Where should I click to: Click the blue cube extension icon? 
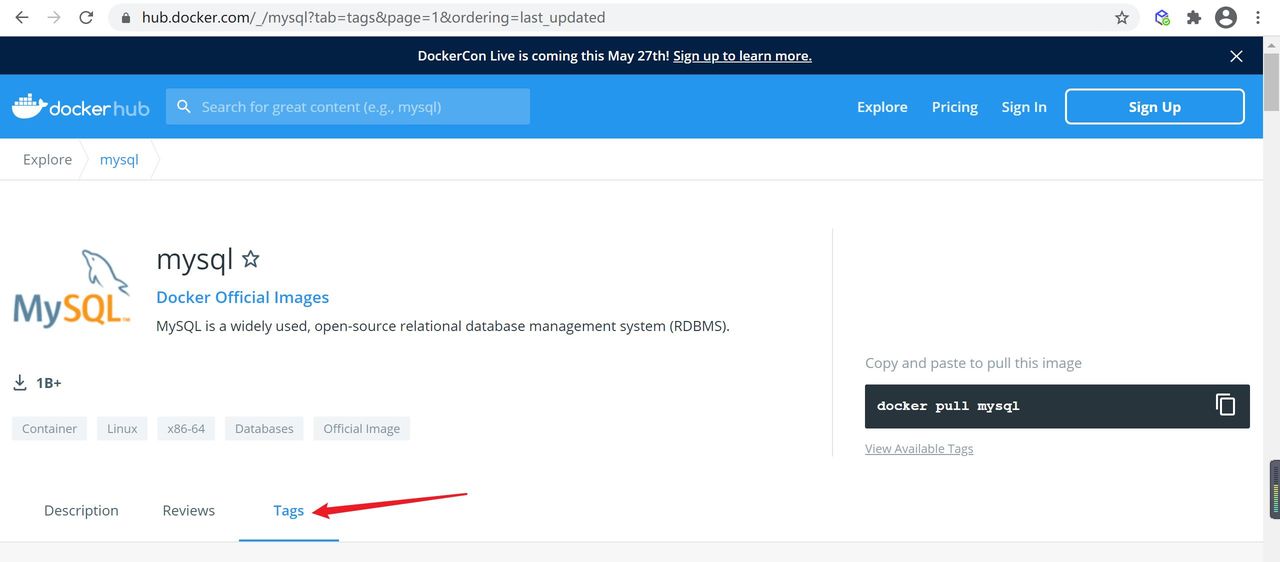1162,17
